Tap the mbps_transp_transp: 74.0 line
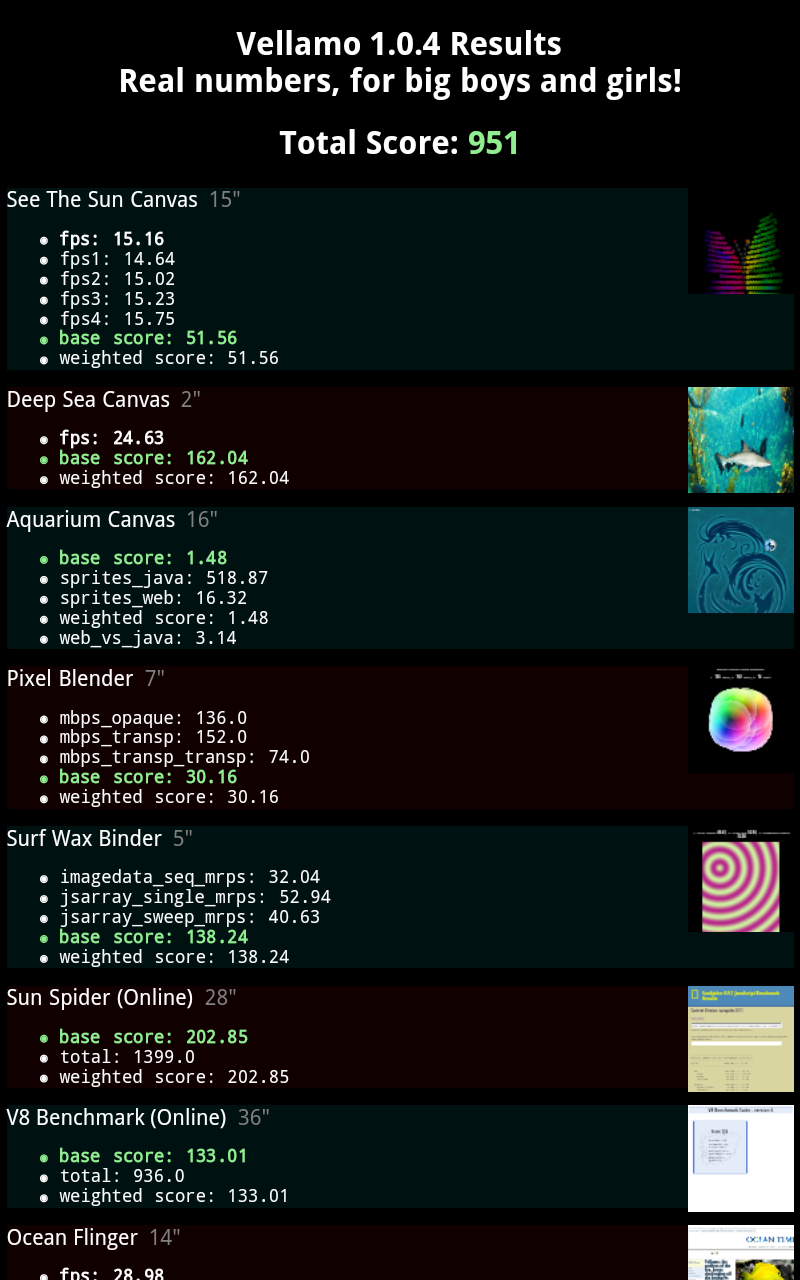This screenshot has width=800, height=1280. (x=185, y=757)
